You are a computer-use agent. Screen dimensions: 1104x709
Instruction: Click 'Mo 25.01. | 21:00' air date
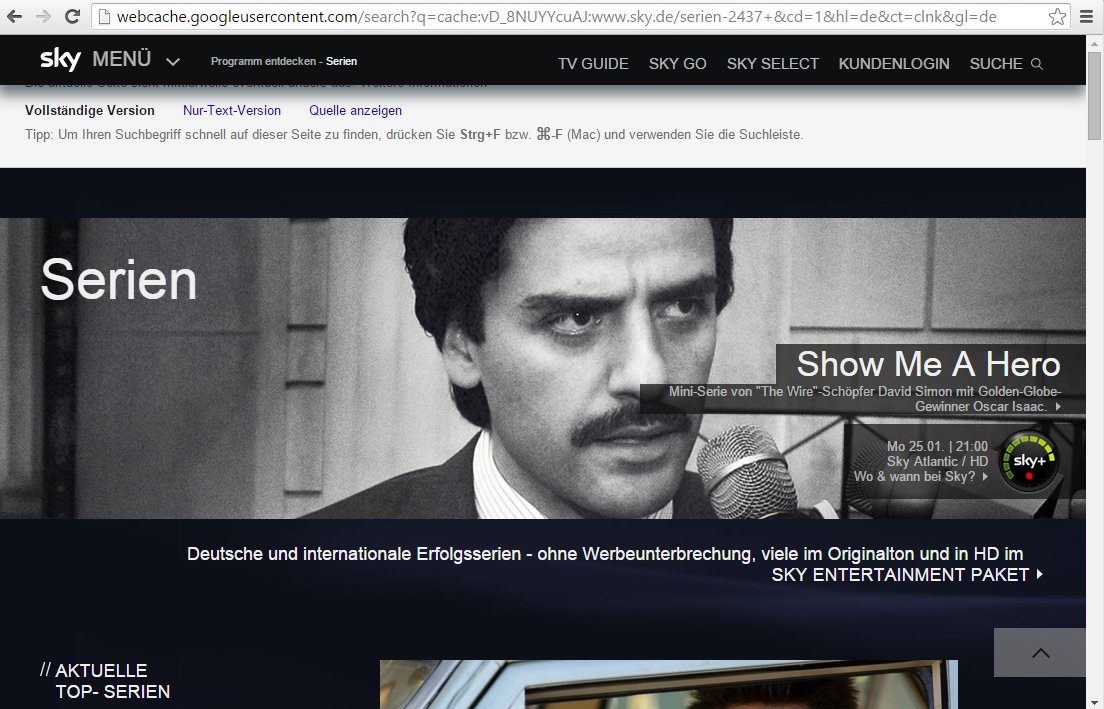tap(937, 446)
